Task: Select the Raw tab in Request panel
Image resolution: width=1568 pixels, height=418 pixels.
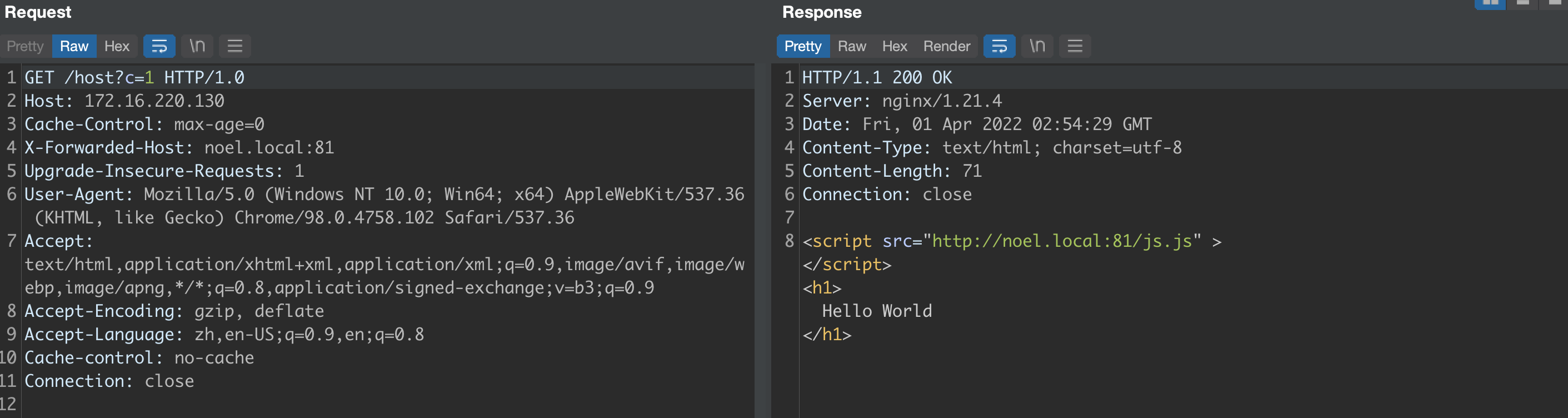Action: [x=74, y=46]
